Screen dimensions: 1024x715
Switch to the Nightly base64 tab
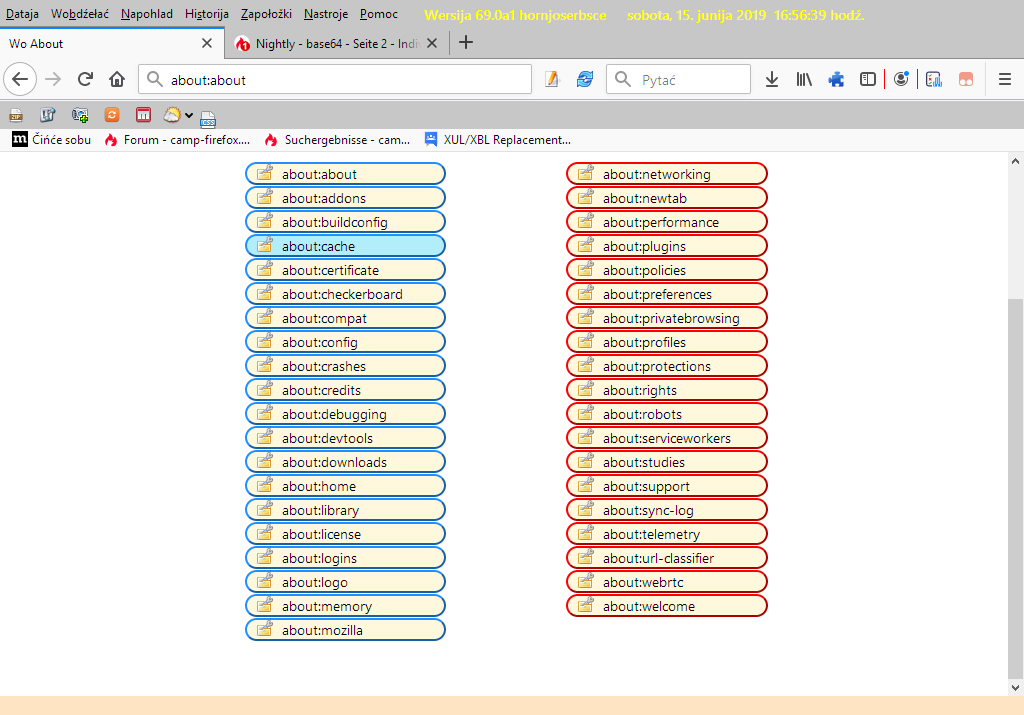tap(336, 44)
